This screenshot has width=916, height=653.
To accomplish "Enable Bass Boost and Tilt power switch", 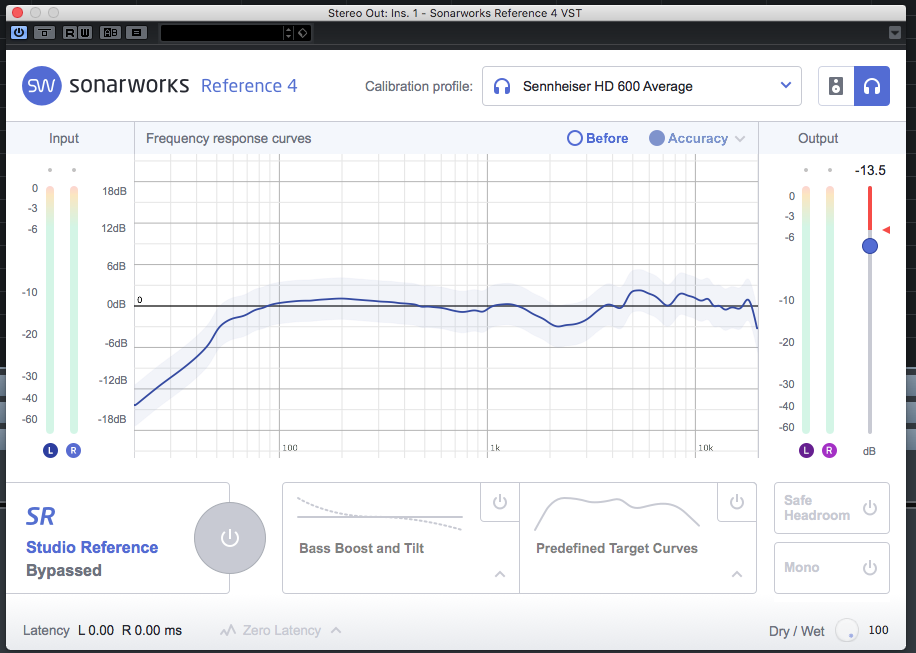I will click(499, 502).
